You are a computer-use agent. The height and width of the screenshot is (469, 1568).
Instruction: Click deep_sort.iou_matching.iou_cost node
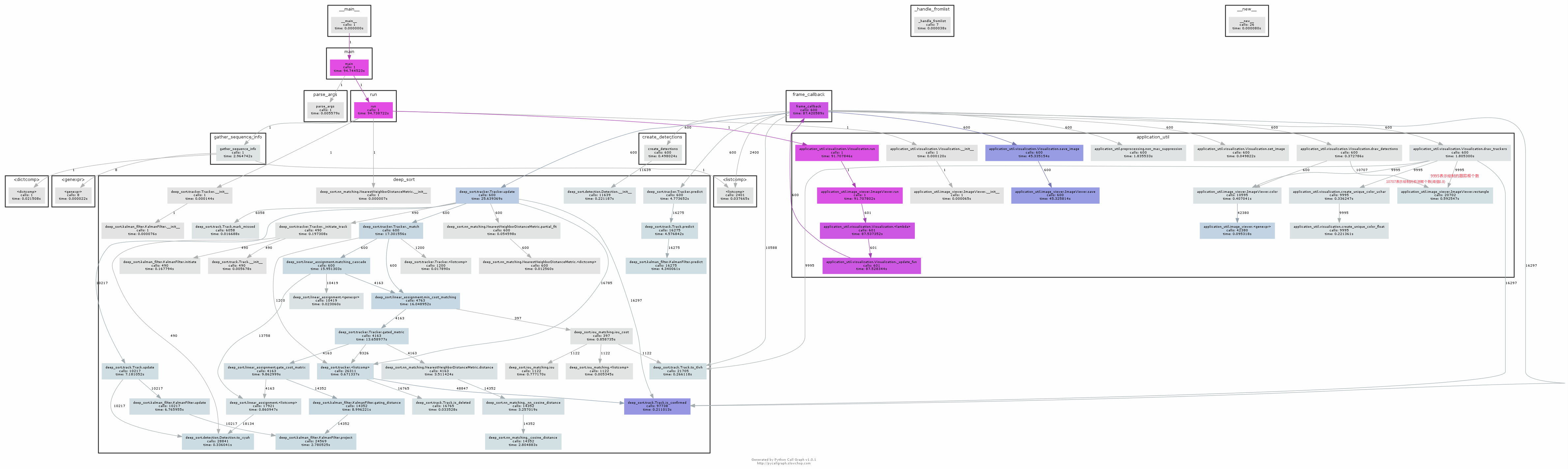pyautogui.click(x=601, y=336)
